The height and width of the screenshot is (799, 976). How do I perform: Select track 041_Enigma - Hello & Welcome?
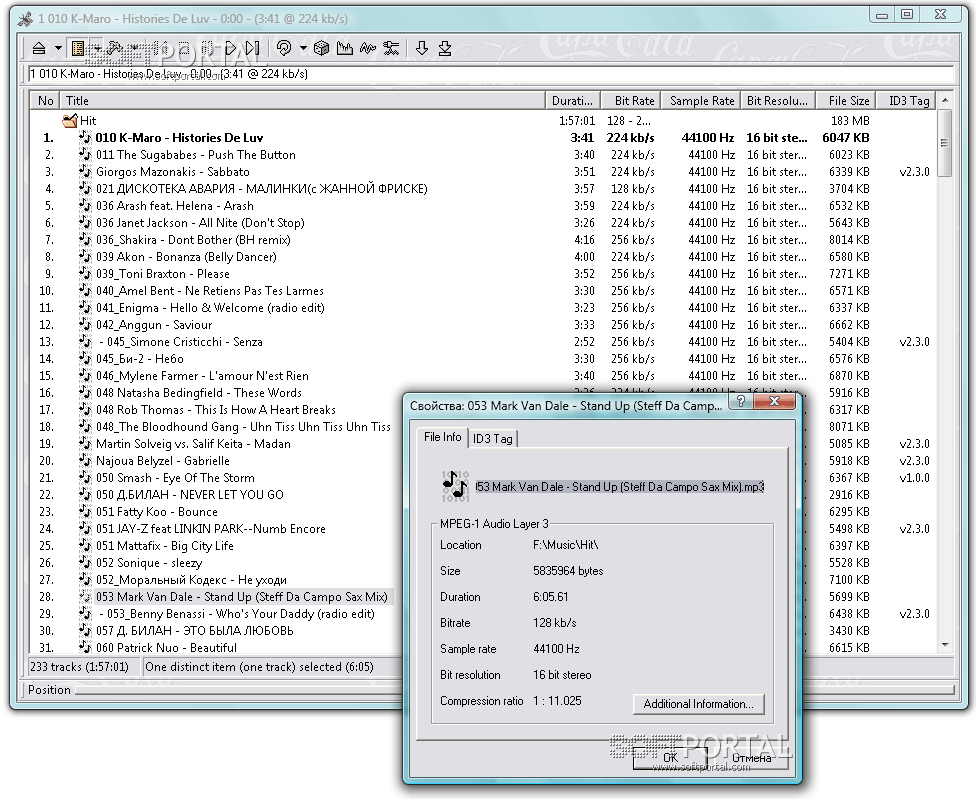[210, 308]
